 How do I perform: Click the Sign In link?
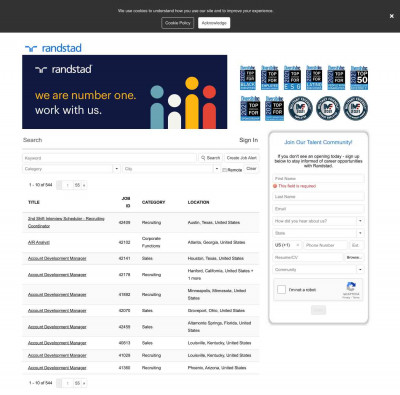coord(249,140)
